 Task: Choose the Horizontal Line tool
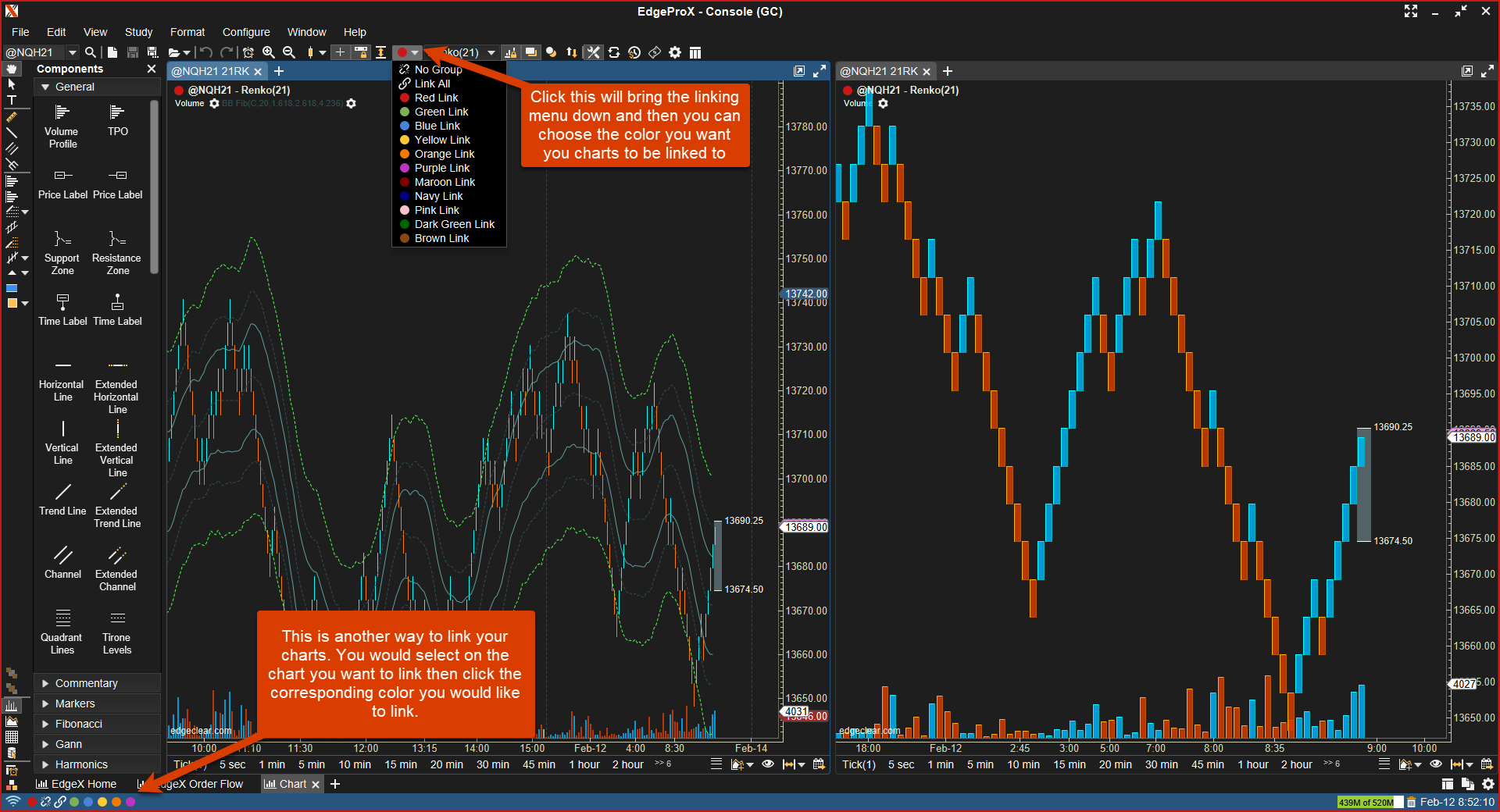[x=62, y=379]
